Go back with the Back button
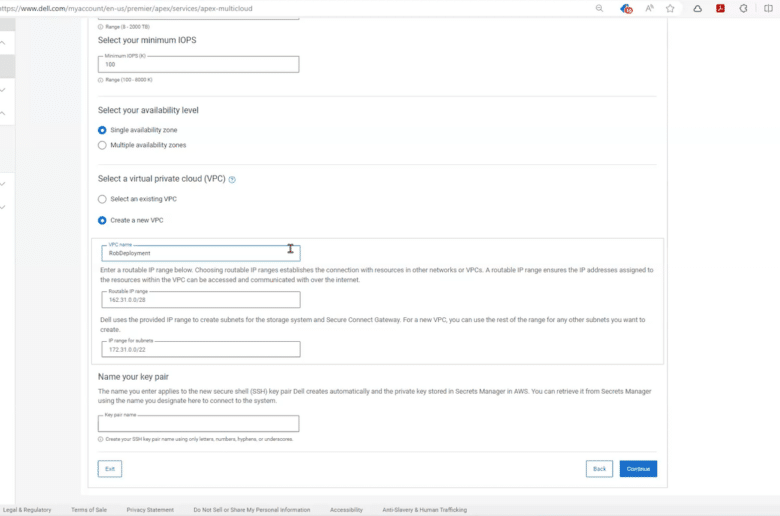The height and width of the screenshot is (516, 780). 599,469
